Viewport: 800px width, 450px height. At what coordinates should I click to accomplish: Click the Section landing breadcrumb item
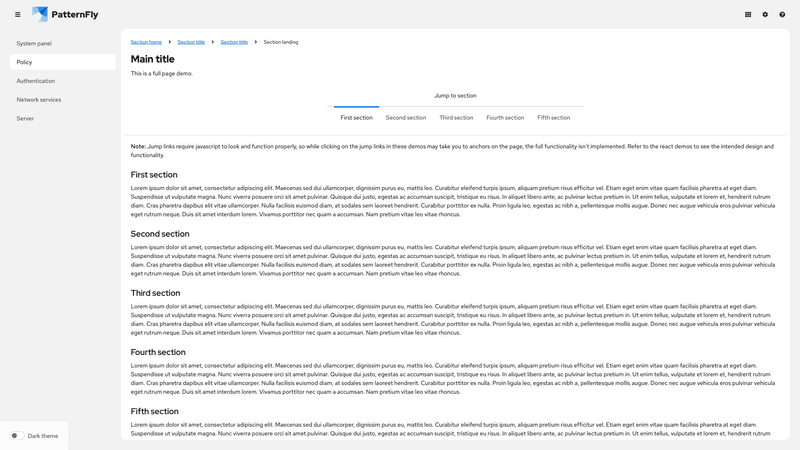coord(281,42)
